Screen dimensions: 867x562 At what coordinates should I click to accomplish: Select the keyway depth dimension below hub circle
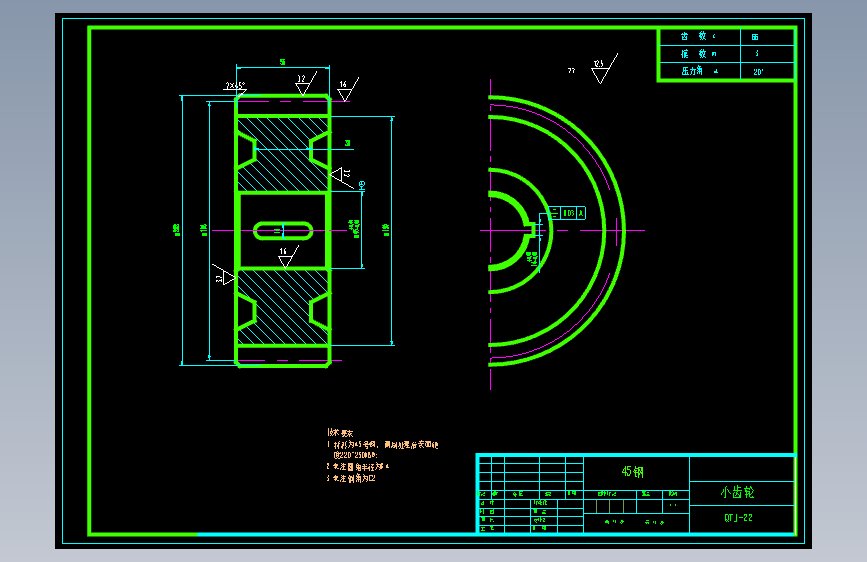coord(532,258)
